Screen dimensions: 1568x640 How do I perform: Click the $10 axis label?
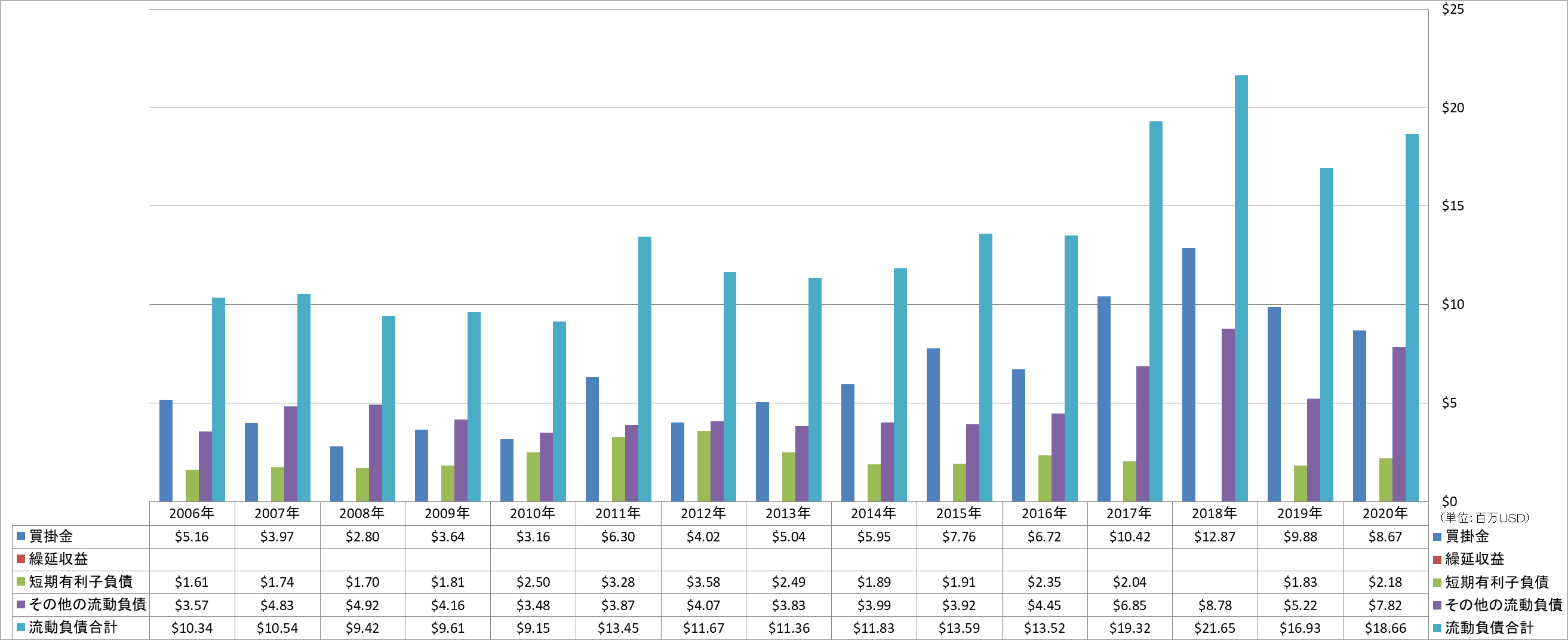coord(1452,305)
